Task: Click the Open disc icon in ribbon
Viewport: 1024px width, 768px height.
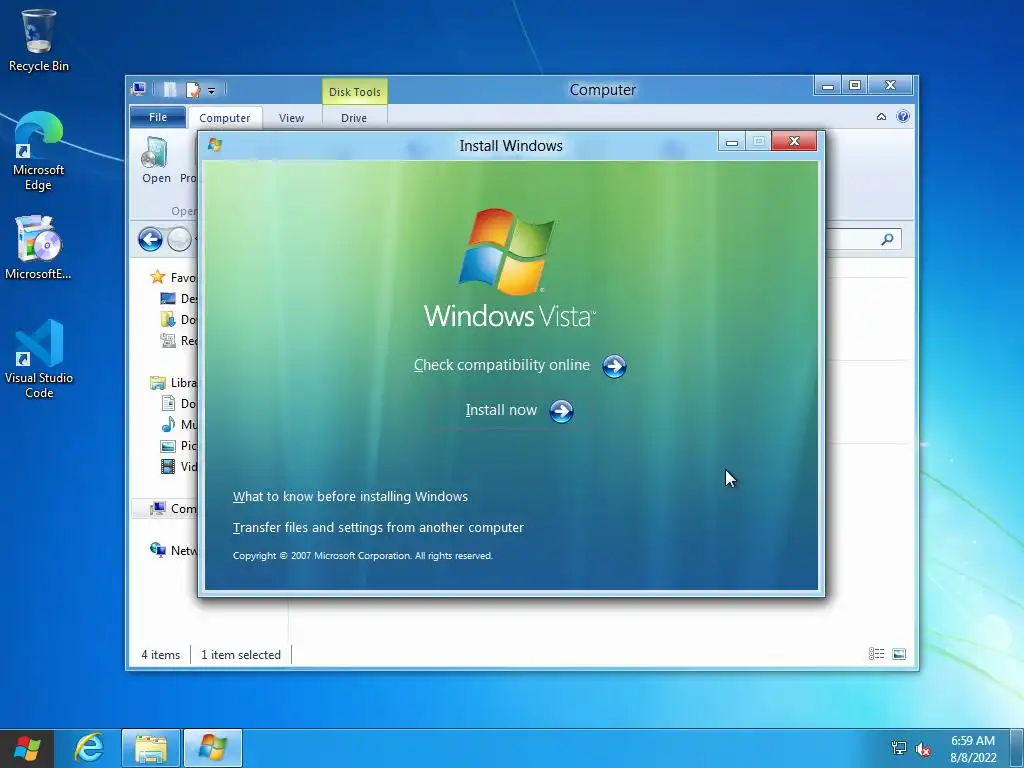Action: (x=155, y=153)
